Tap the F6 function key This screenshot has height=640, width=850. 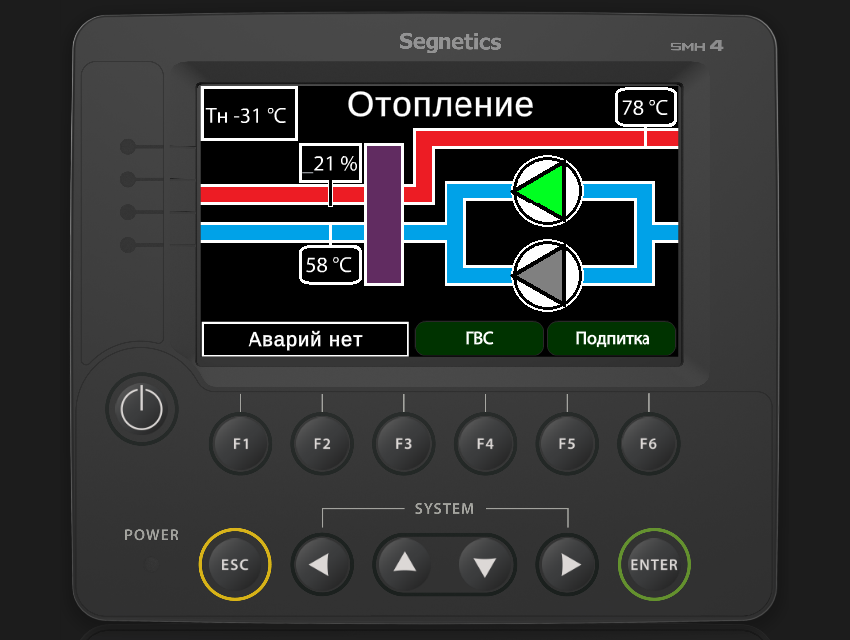(648, 444)
